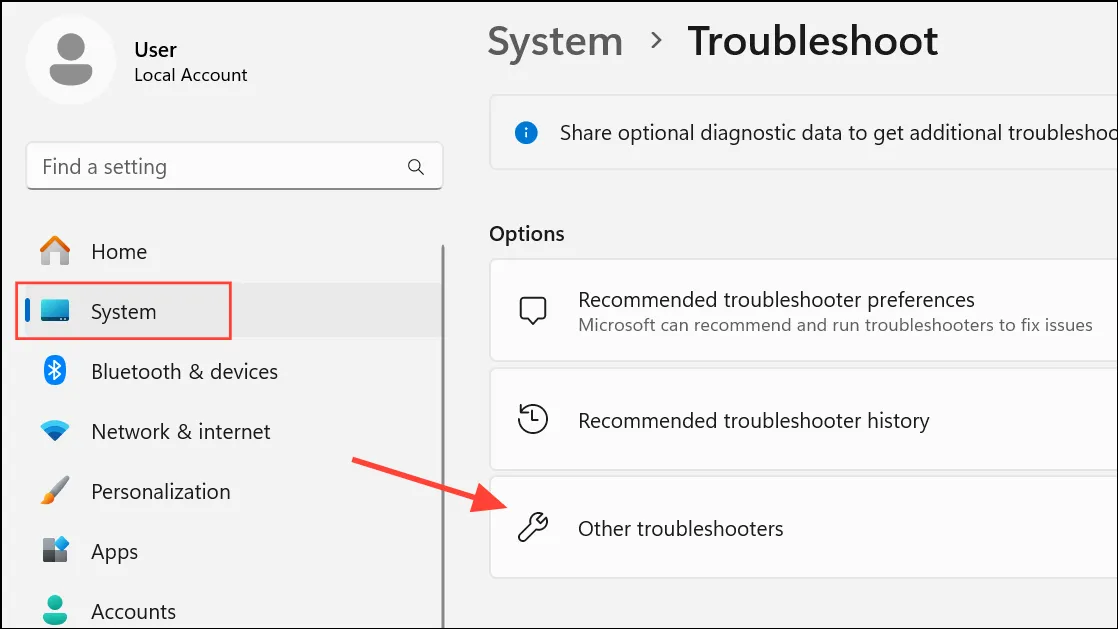Screen dimensions: 1118x629
Task: Click the history clock icon
Action: point(533,419)
